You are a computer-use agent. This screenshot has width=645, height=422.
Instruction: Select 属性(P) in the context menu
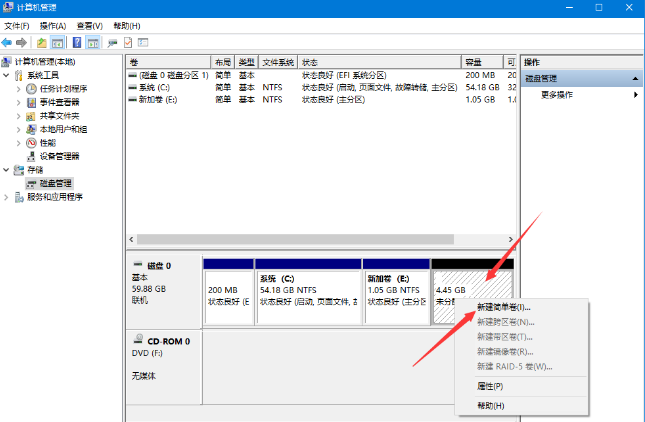coord(490,386)
